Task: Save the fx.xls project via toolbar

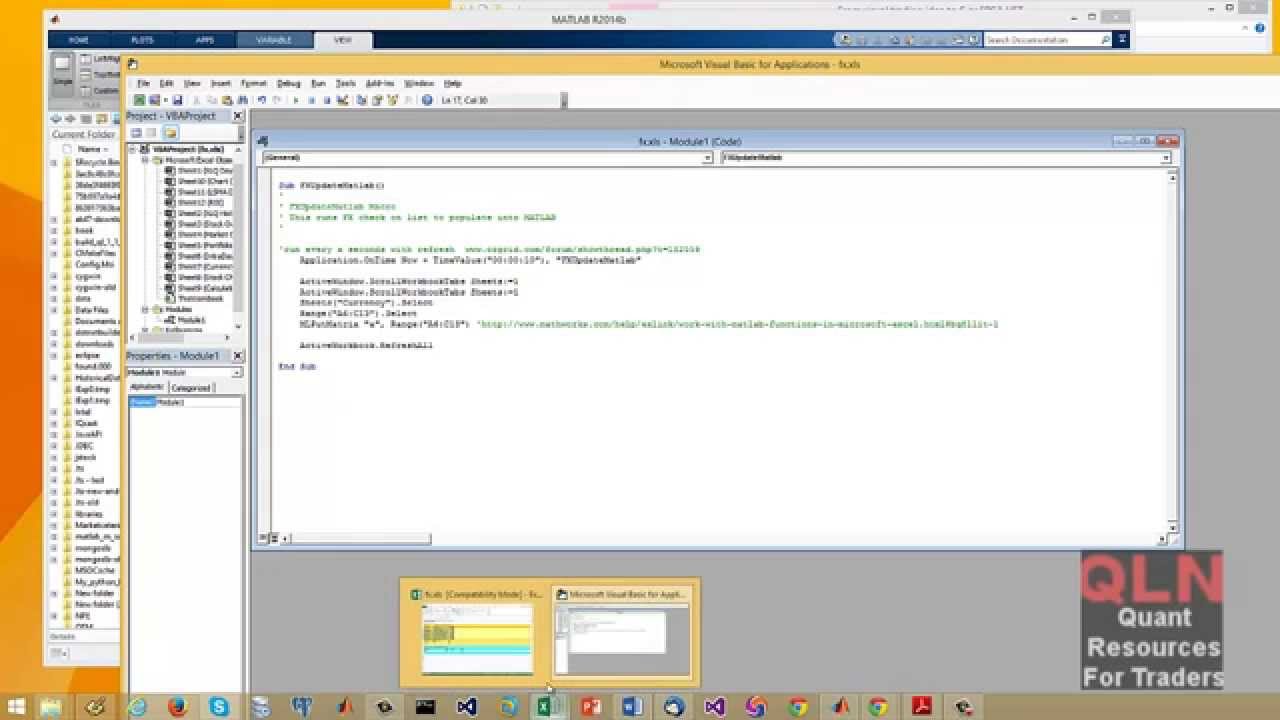Action: point(177,100)
